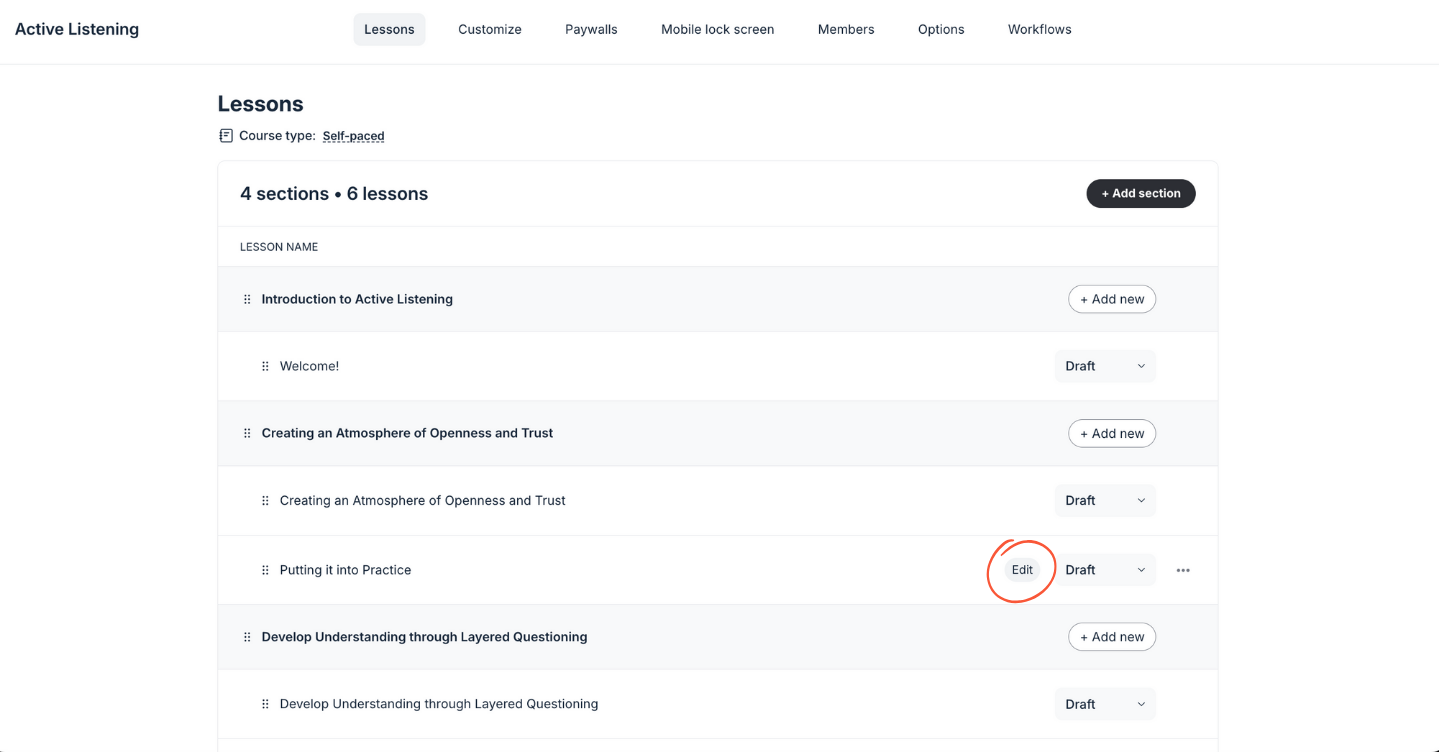Click drag handle next to Welcome! lesson
Image resolution: width=1440 pixels, height=752 pixels.
(265, 366)
